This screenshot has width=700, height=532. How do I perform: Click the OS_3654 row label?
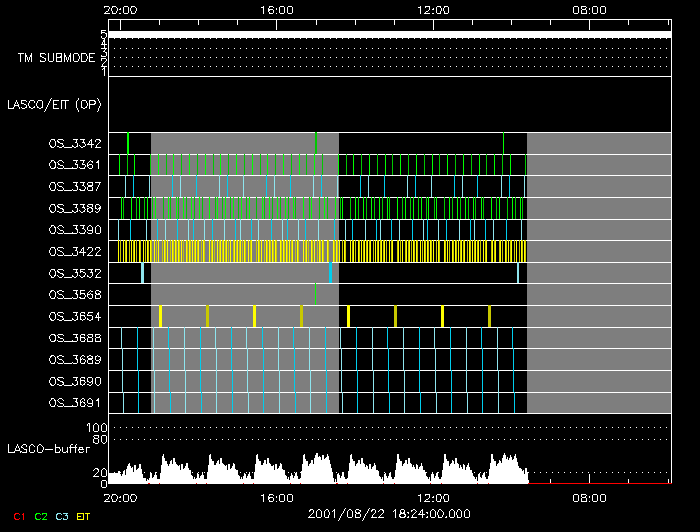(74, 316)
